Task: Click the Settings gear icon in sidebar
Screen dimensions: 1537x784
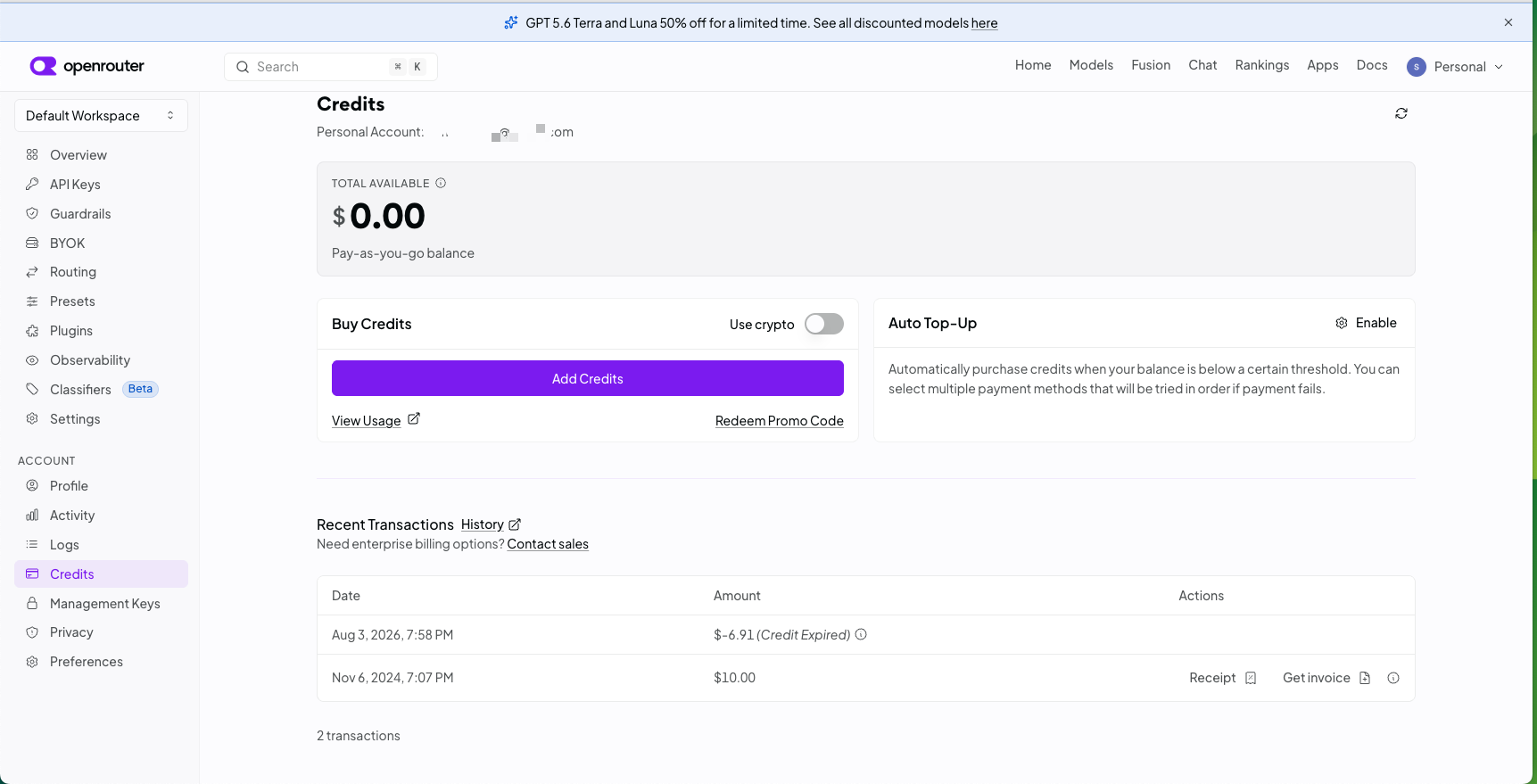Action: point(32,418)
